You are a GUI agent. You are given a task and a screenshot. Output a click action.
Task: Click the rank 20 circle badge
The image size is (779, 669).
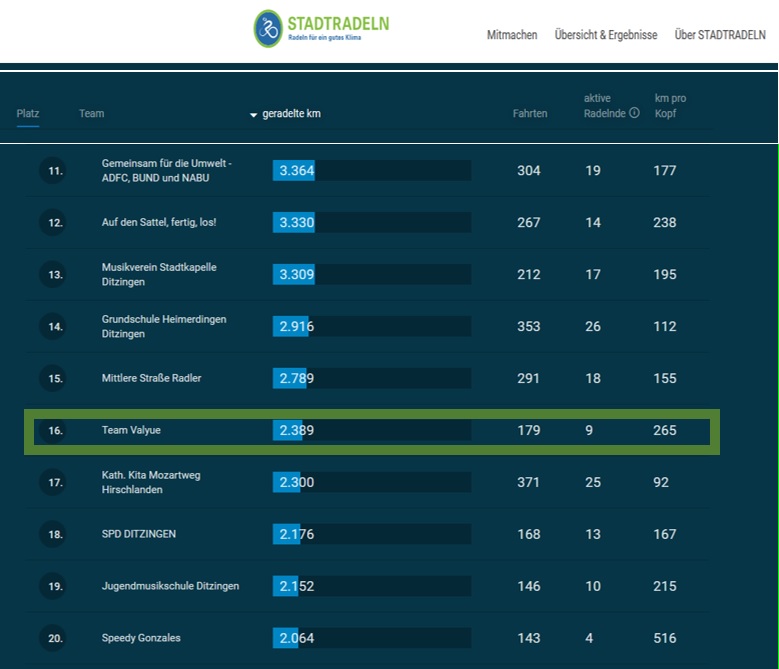click(54, 638)
